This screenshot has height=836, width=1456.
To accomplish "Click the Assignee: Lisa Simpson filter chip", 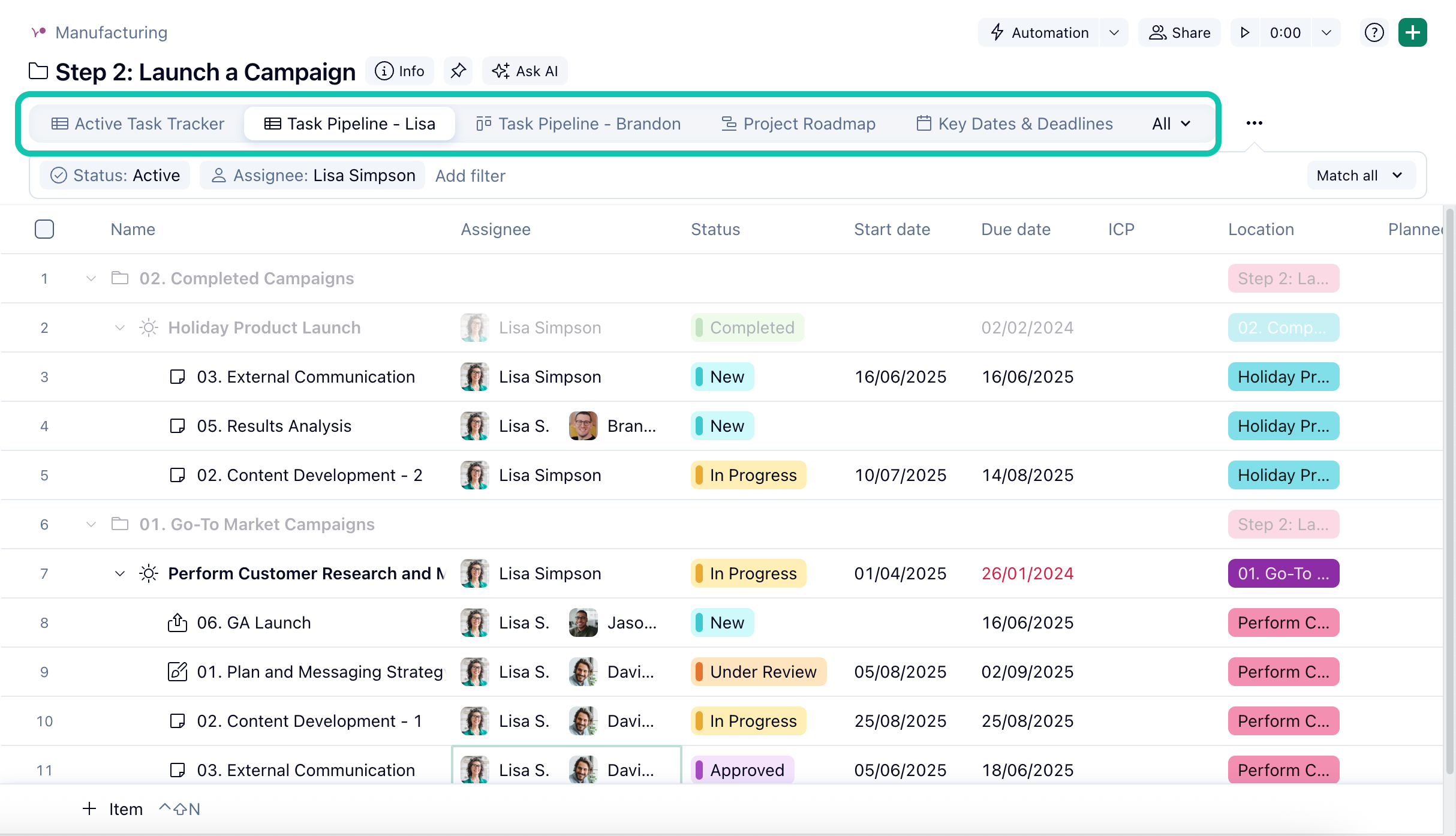I will coord(312,175).
